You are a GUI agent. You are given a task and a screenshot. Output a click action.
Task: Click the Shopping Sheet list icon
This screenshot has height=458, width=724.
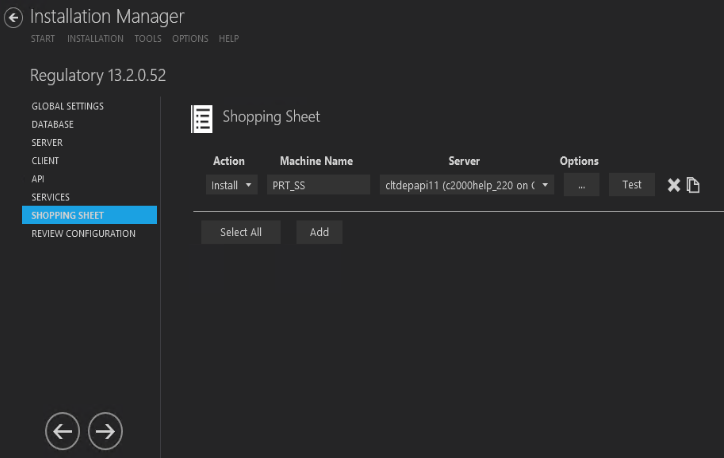click(x=202, y=119)
